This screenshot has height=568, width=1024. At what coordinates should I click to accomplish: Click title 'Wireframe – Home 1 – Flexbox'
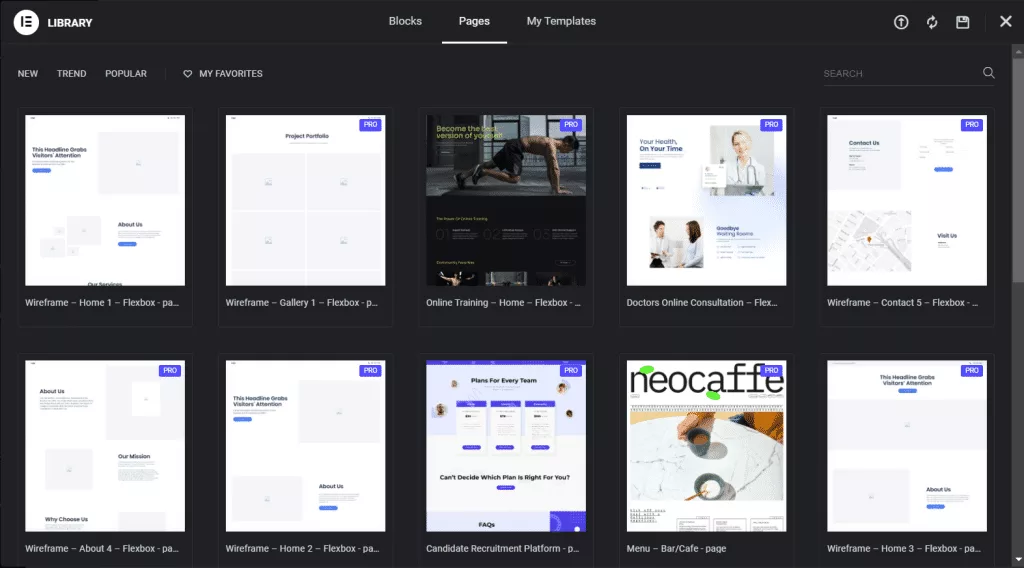(x=102, y=303)
